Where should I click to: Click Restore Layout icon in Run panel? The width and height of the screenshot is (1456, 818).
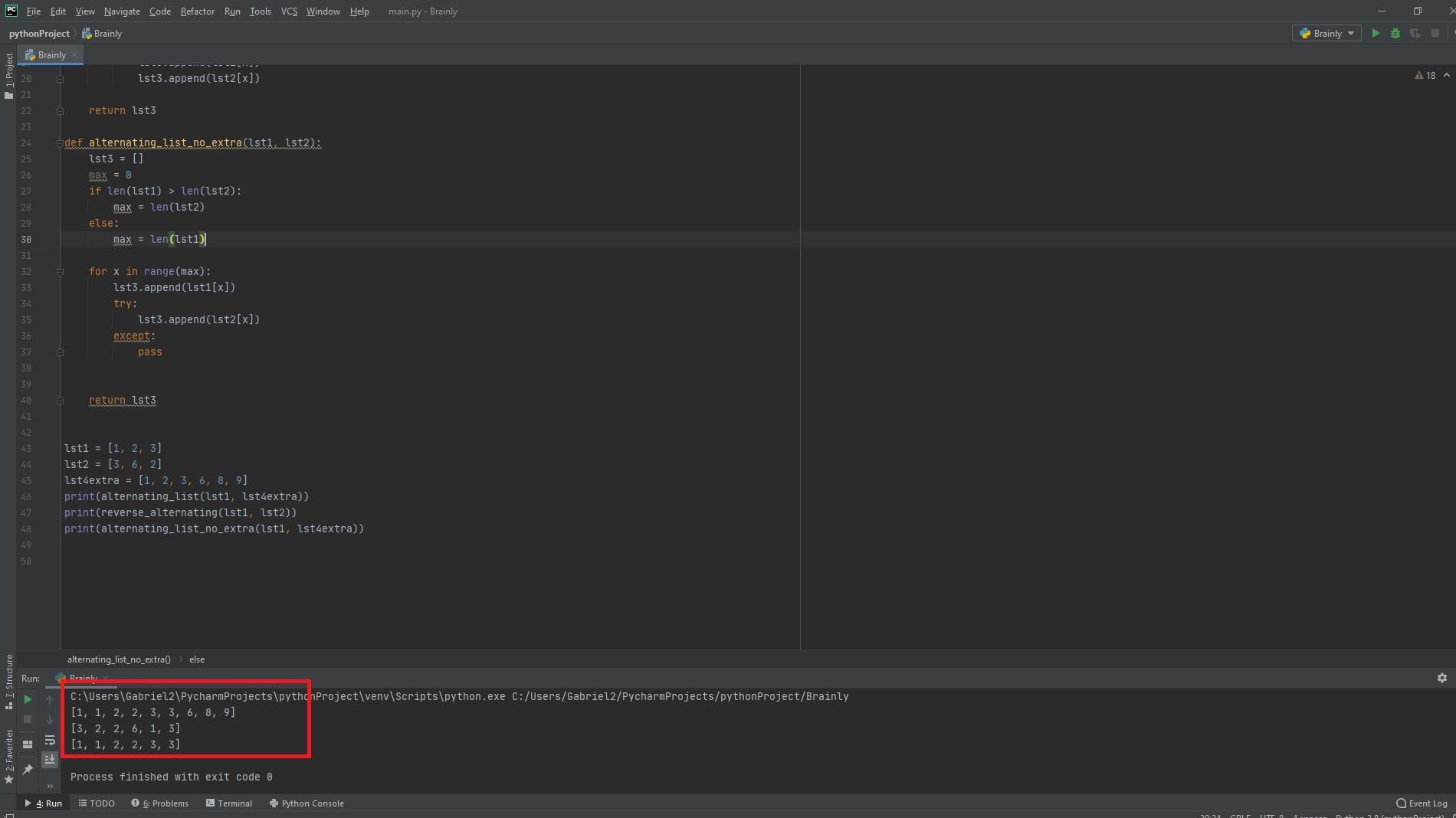(x=28, y=744)
